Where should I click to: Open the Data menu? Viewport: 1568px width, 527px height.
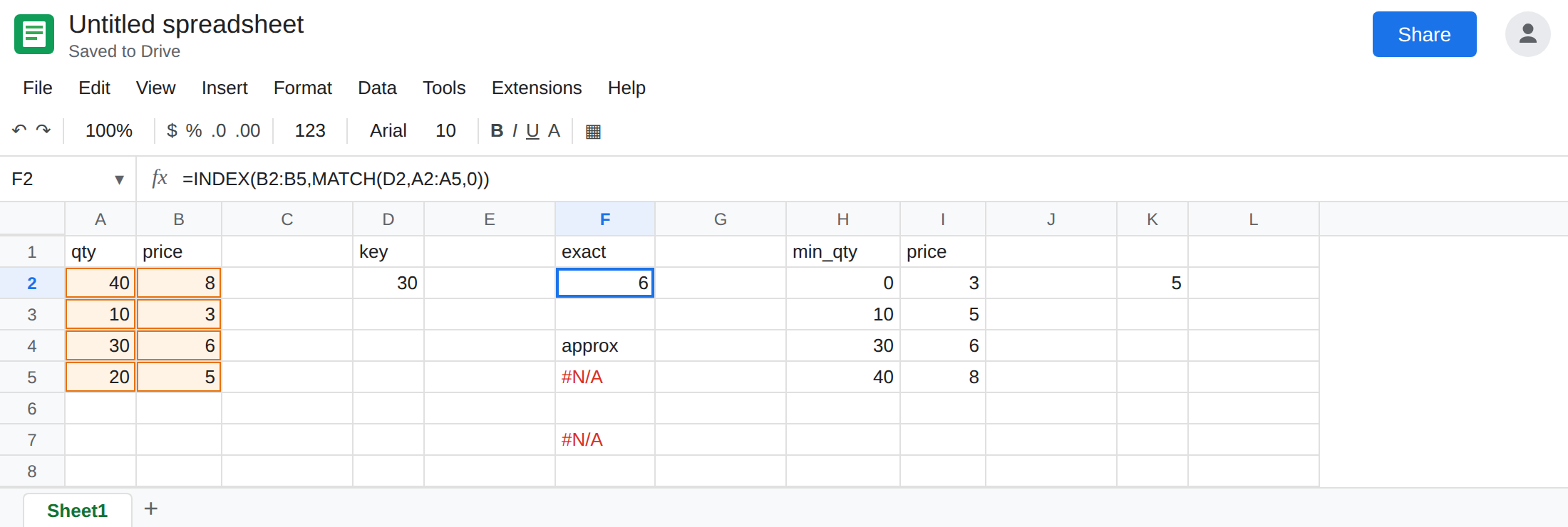click(377, 88)
